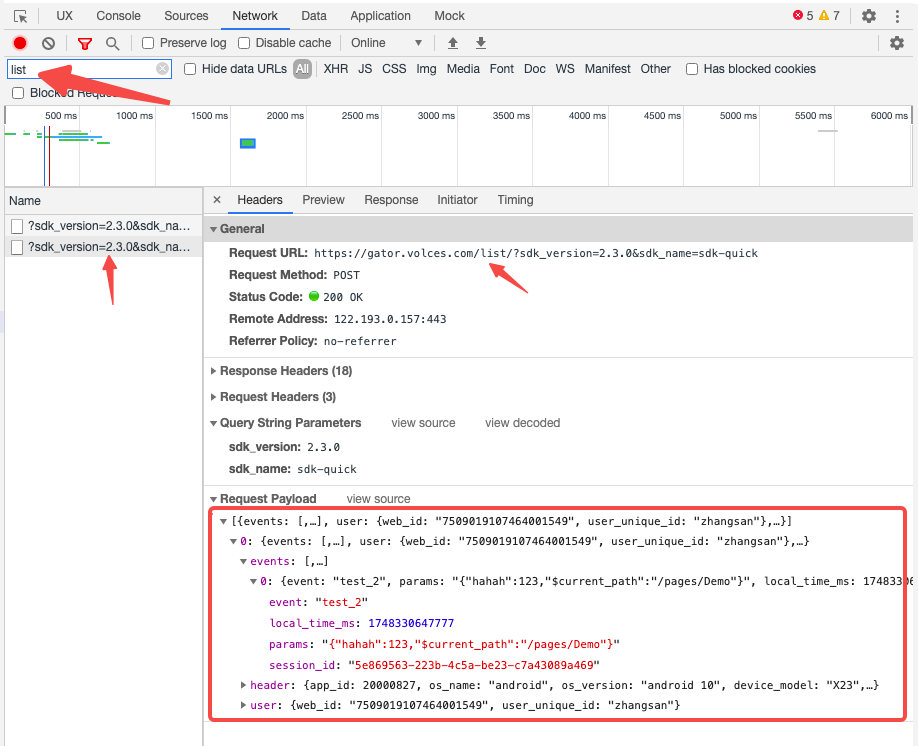Filter by Font type
918x746 pixels.
pyautogui.click(x=502, y=69)
